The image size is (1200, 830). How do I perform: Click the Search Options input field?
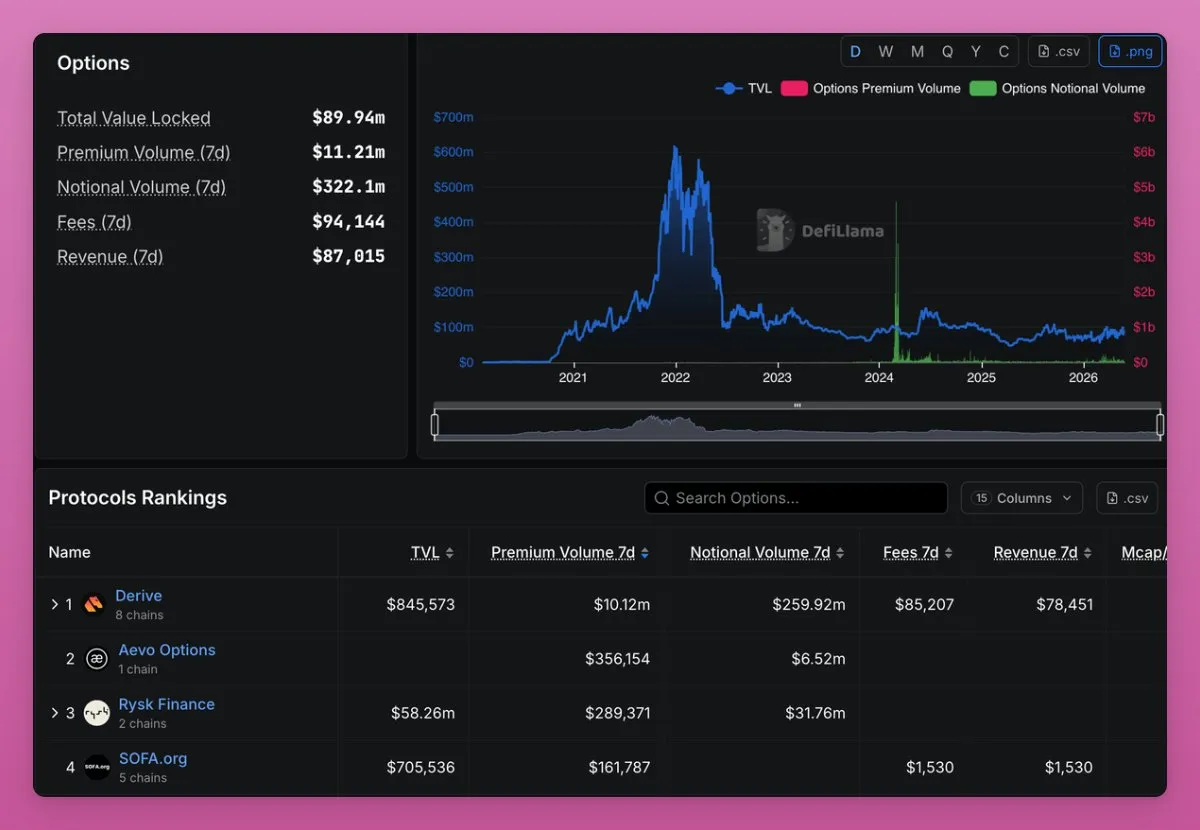[x=796, y=498]
